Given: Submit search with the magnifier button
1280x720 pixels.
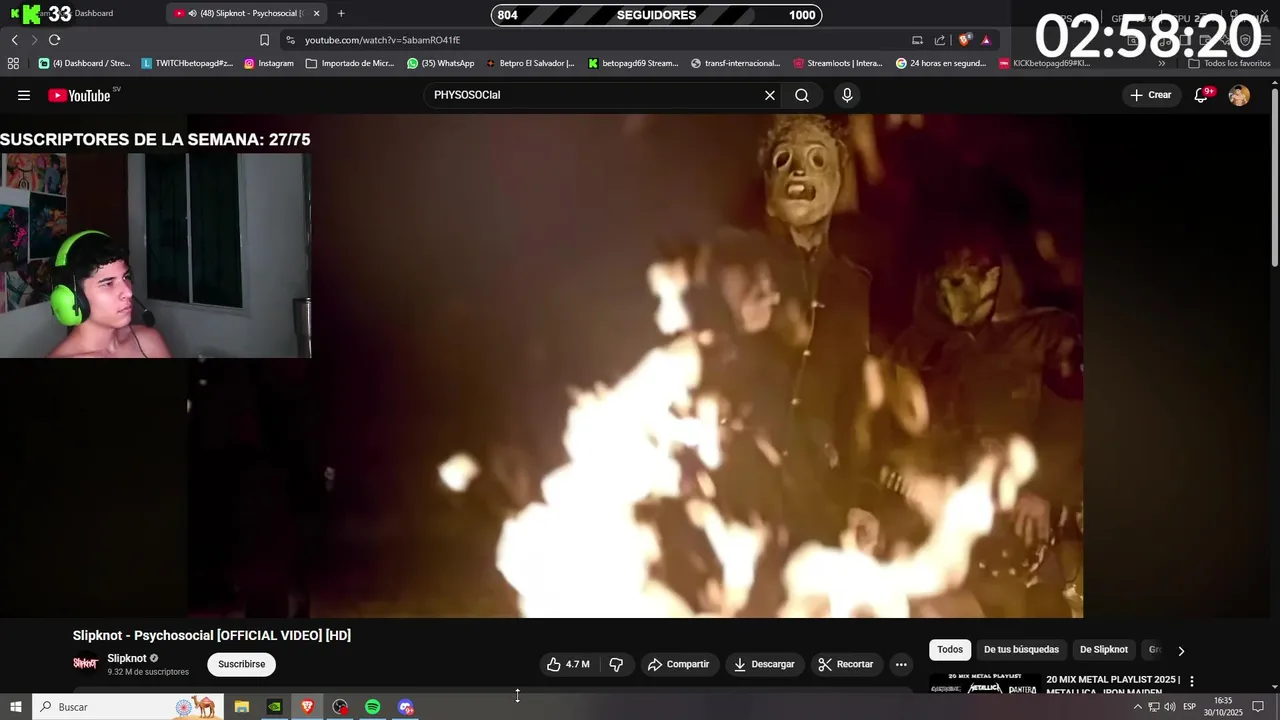Looking at the screenshot, I should (802, 95).
